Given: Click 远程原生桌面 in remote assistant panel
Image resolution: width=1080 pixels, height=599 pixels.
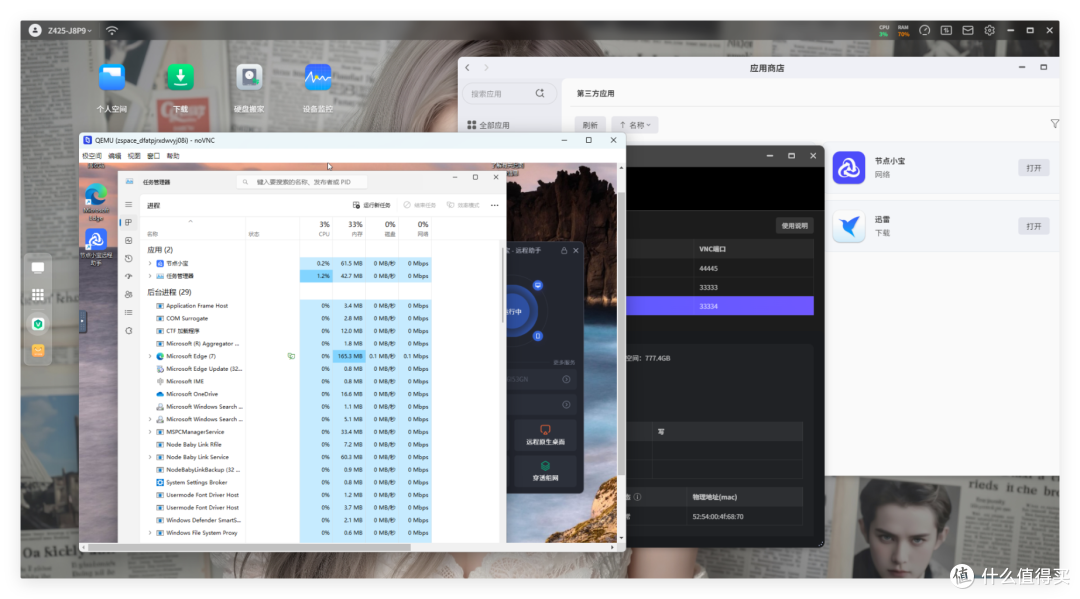Looking at the screenshot, I should (x=545, y=434).
